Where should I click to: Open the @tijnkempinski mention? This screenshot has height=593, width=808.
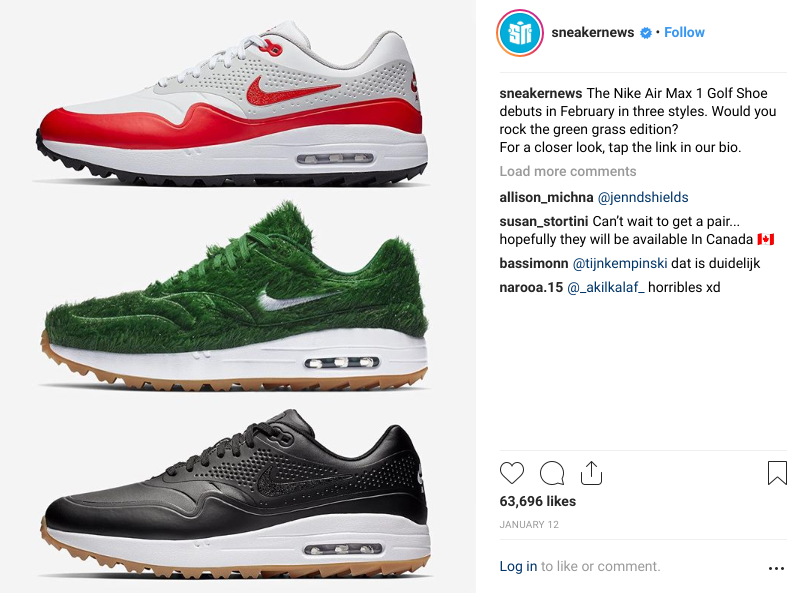(620, 263)
